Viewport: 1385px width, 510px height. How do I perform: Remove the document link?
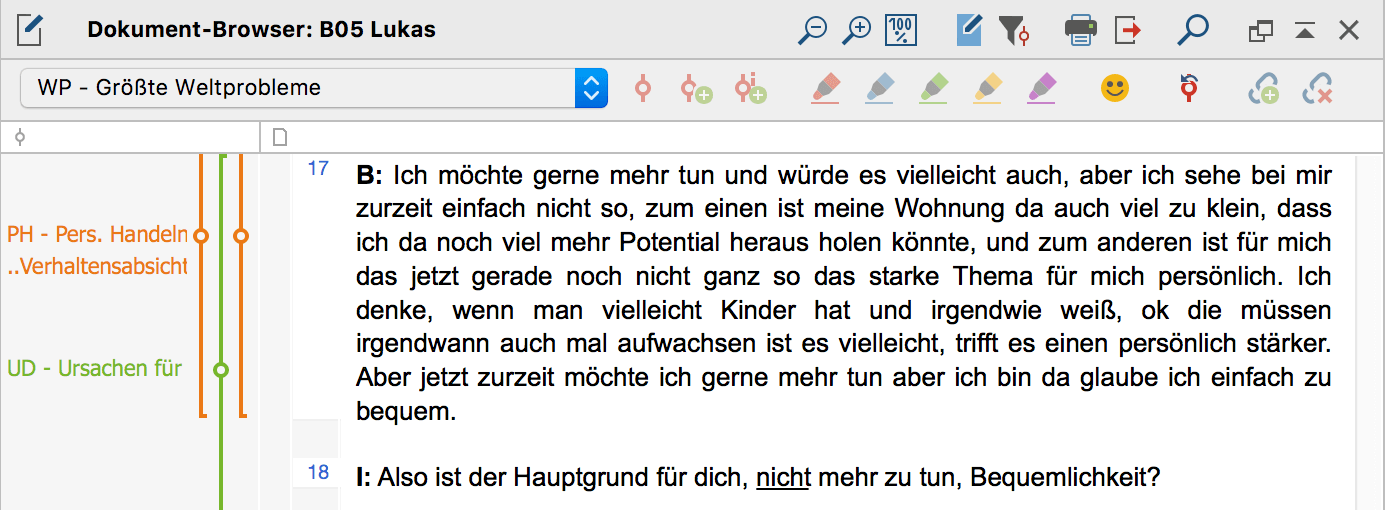(1318, 90)
